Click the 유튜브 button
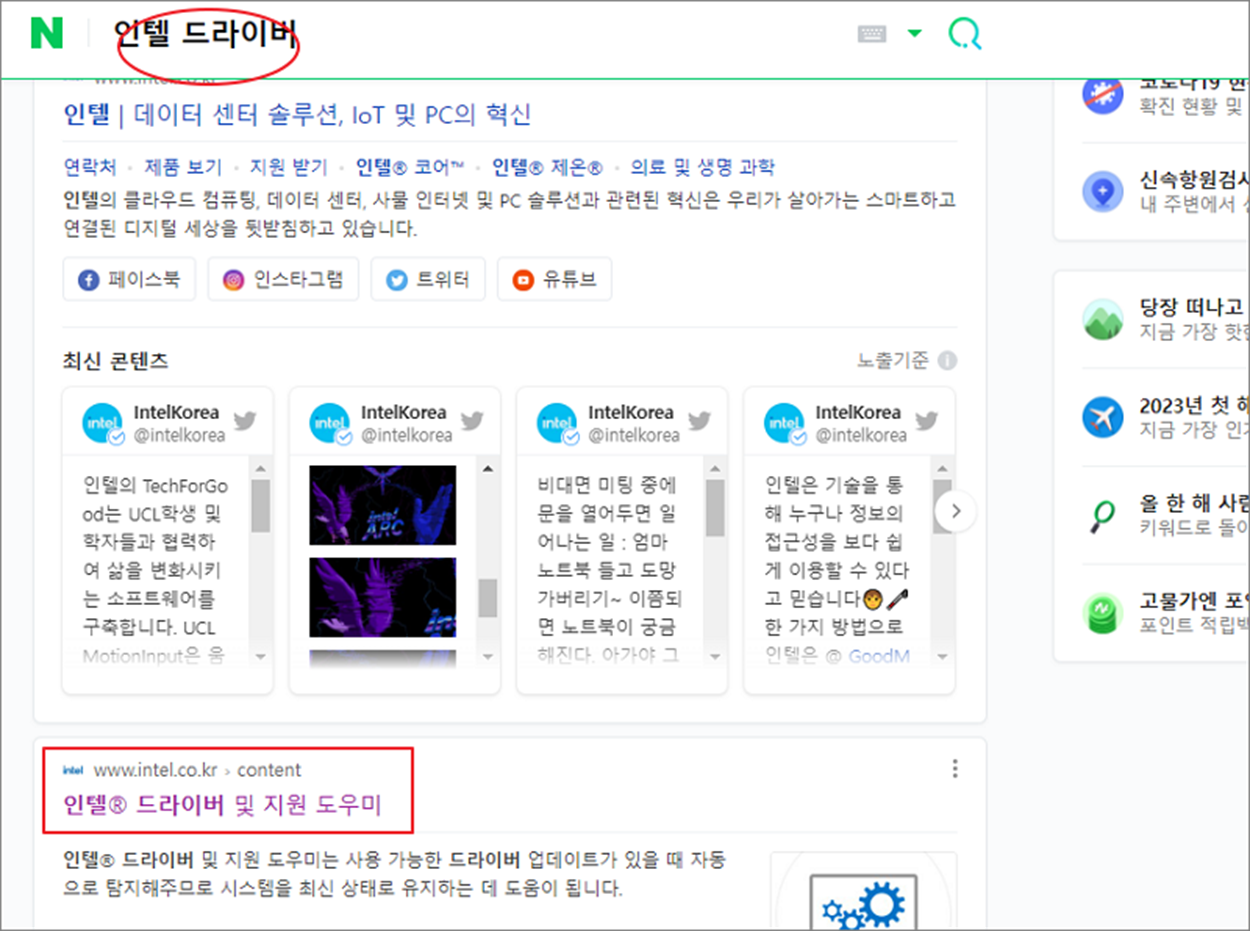1250x931 pixels. [554, 279]
